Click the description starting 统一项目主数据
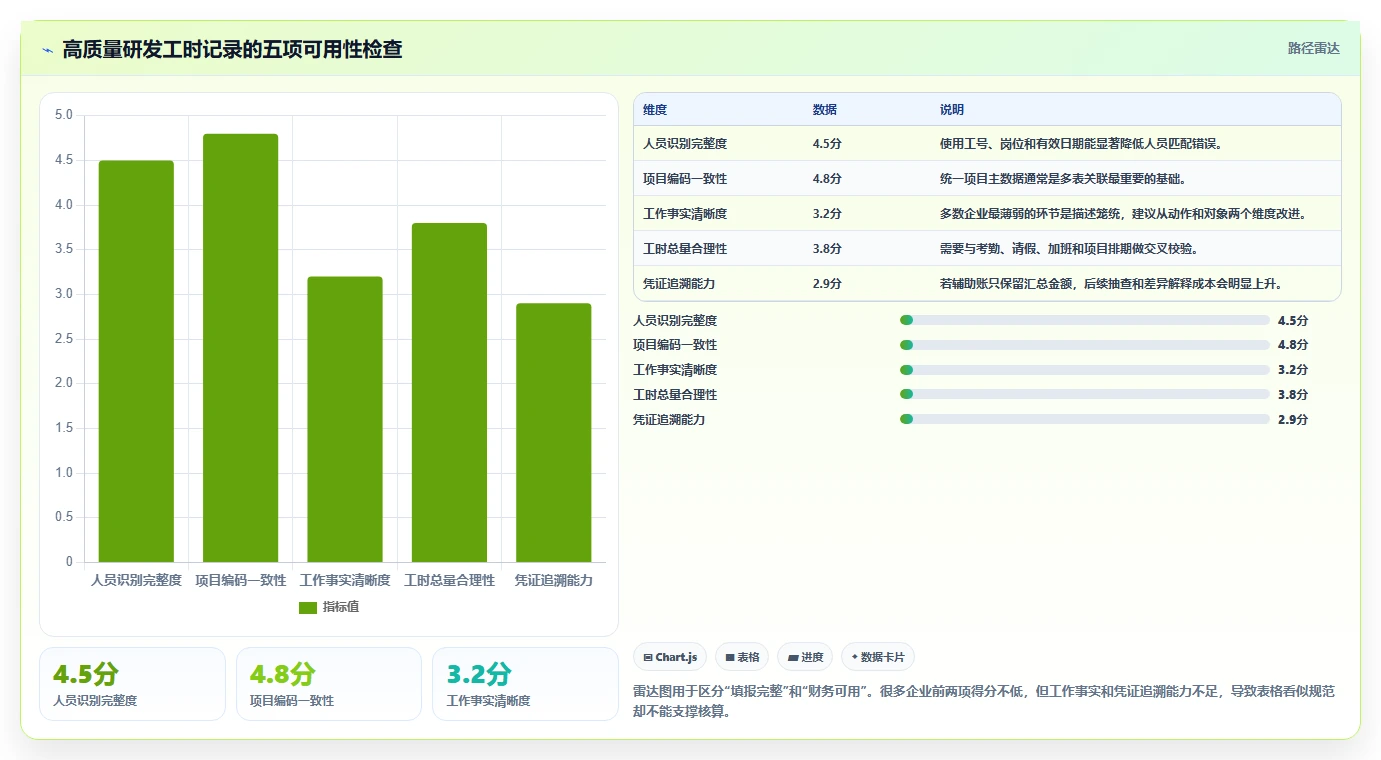The width and height of the screenshot is (1381, 760). [1063, 178]
